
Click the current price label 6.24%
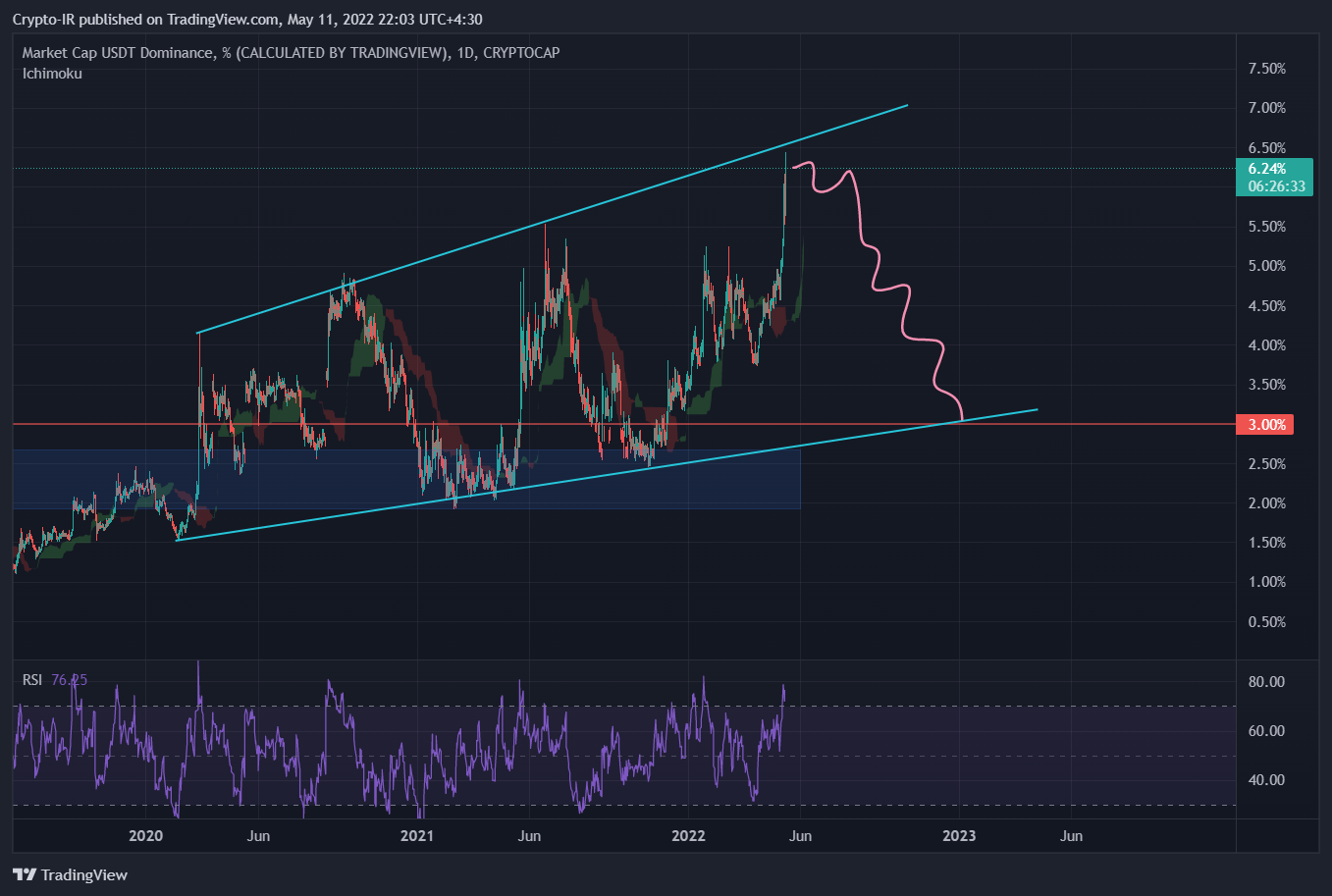click(x=1267, y=169)
